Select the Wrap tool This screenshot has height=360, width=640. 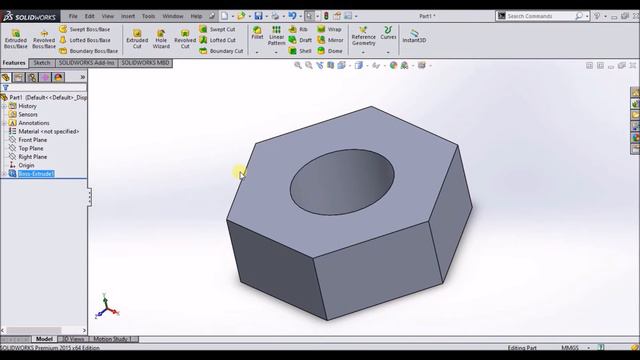coord(329,29)
